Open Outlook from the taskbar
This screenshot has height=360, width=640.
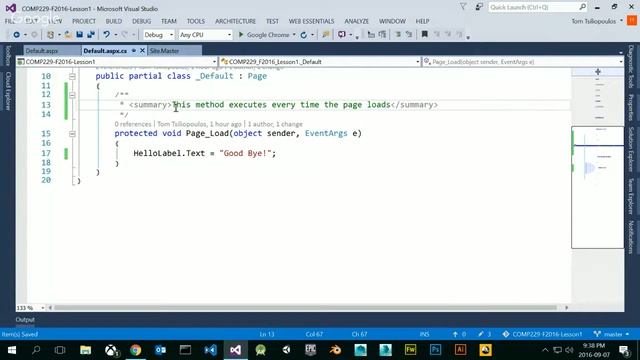point(160,350)
